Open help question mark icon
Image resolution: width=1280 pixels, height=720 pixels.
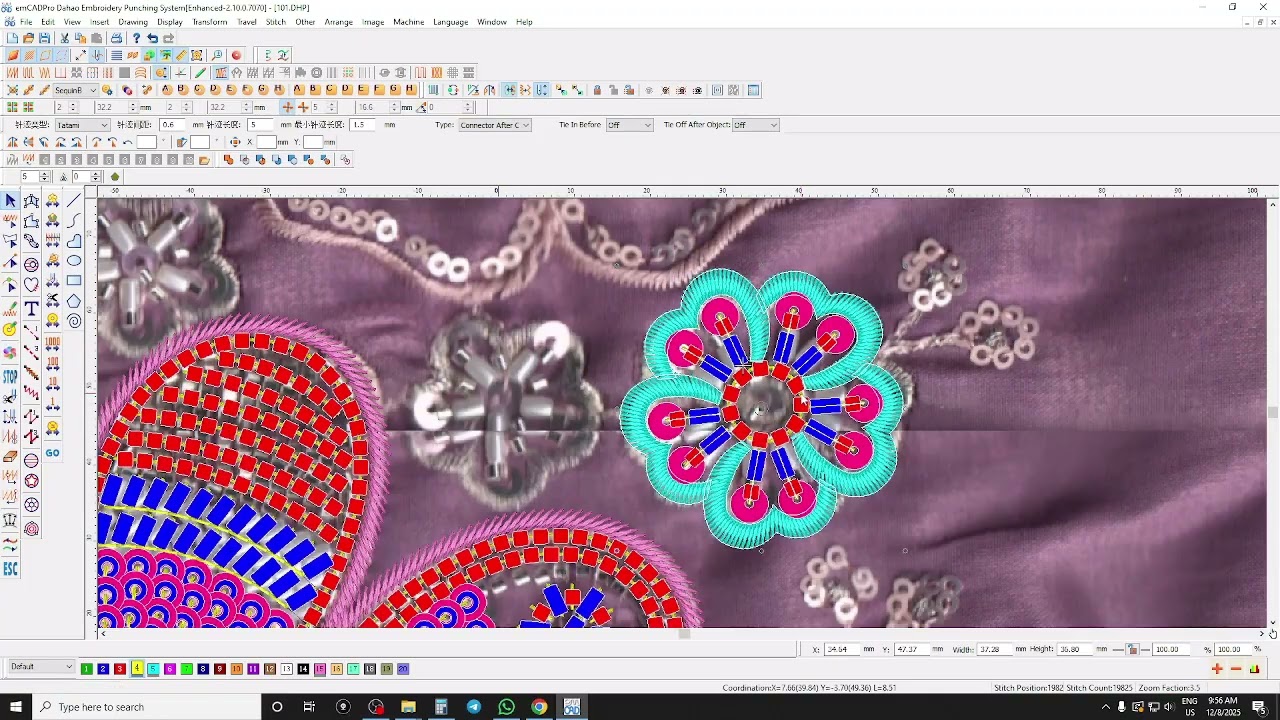(136, 38)
